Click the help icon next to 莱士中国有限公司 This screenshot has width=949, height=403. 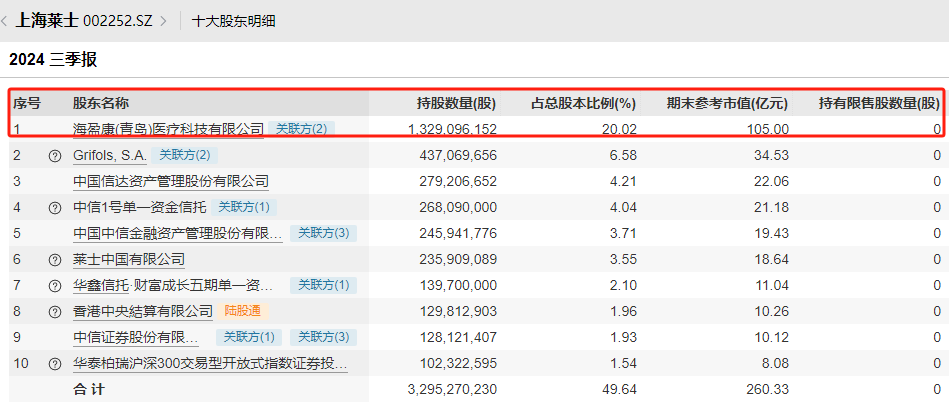[x=55, y=259]
